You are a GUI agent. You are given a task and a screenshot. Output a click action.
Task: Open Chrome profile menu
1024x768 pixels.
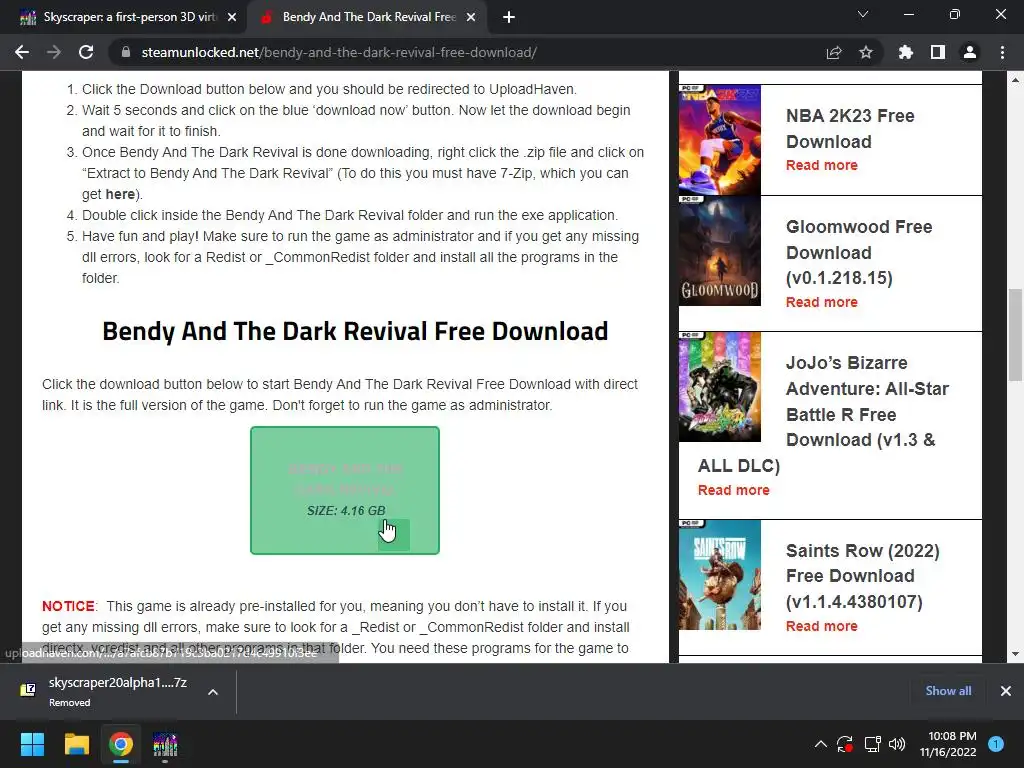click(x=970, y=52)
